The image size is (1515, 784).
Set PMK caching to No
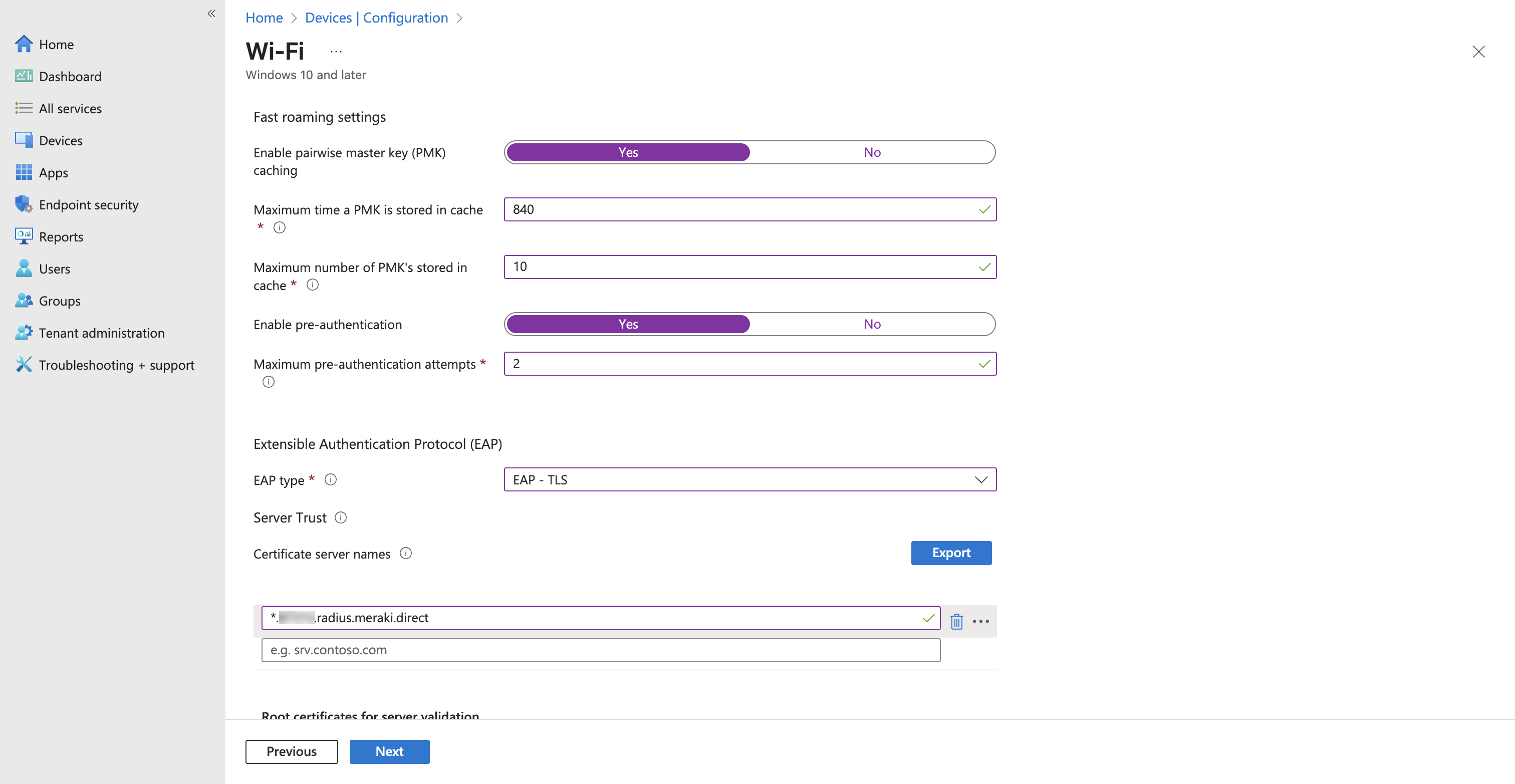point(872,152)
